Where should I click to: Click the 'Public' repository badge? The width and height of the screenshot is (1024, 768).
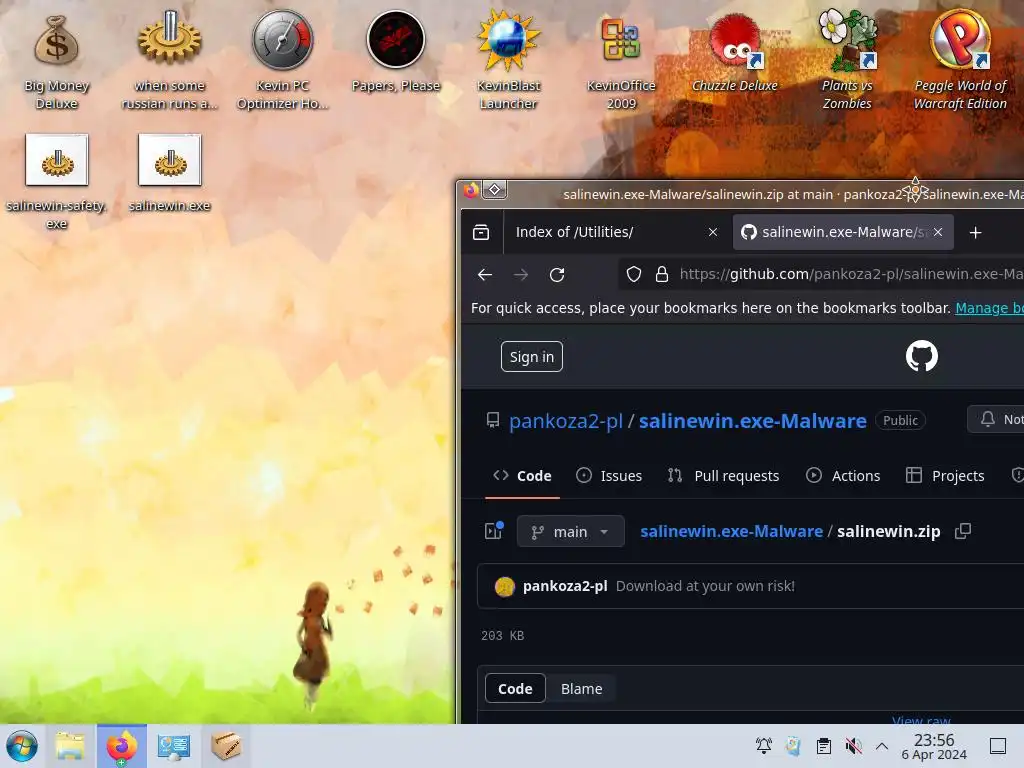900,421
